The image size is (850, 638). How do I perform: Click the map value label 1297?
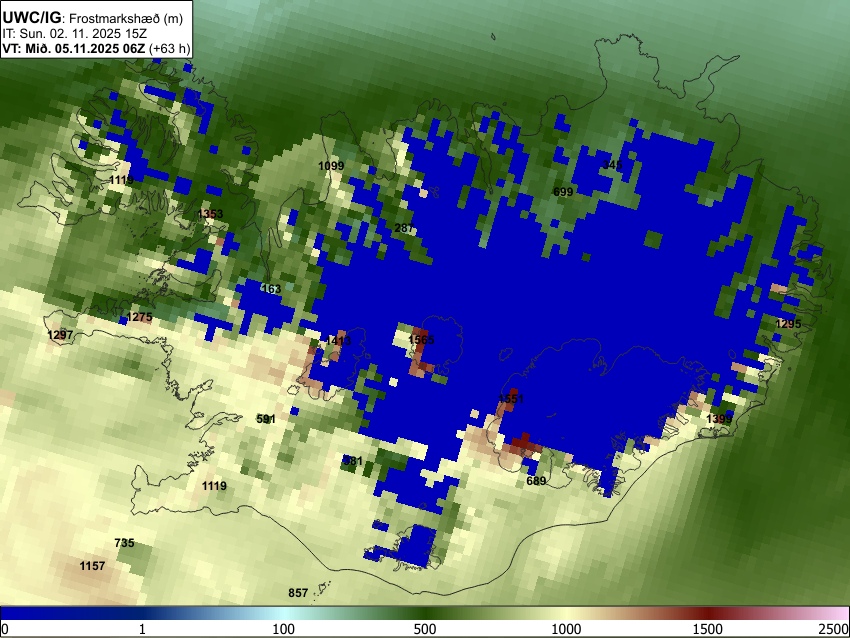(x=60, y=335)
